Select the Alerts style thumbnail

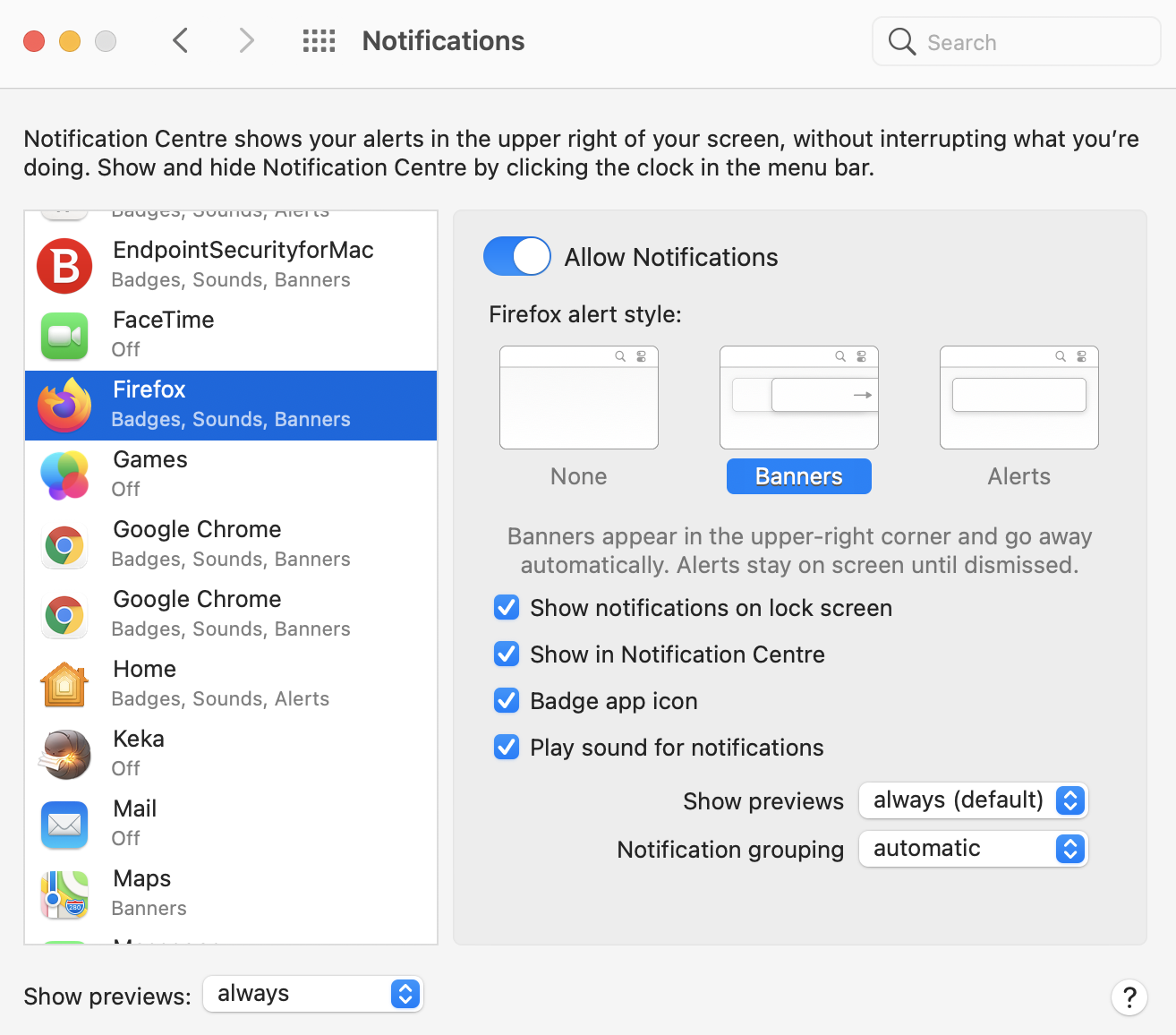point(1019,398)
